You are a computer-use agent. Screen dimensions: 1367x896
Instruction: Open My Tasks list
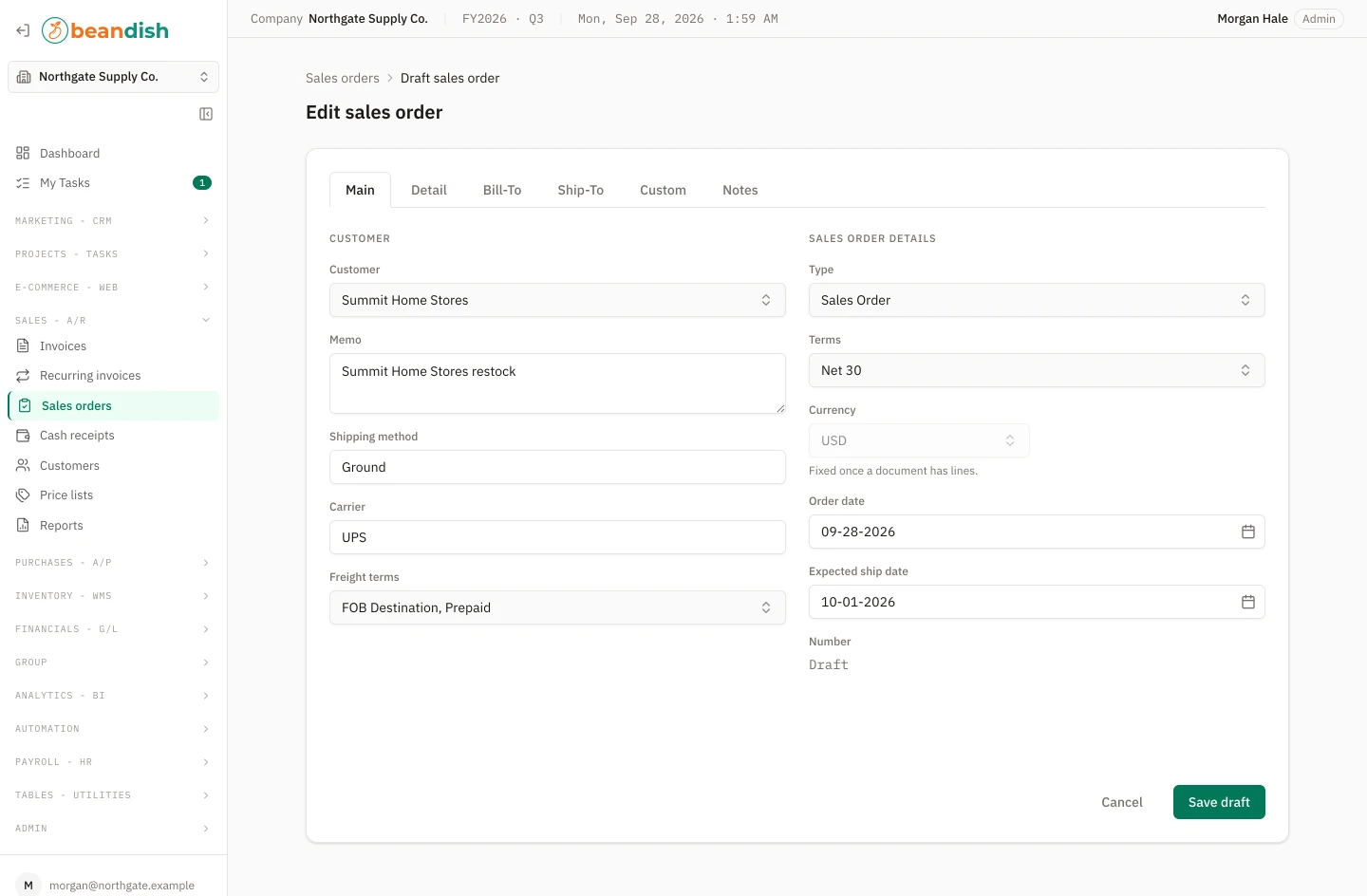pyautogui.click(x=113, y=183)
